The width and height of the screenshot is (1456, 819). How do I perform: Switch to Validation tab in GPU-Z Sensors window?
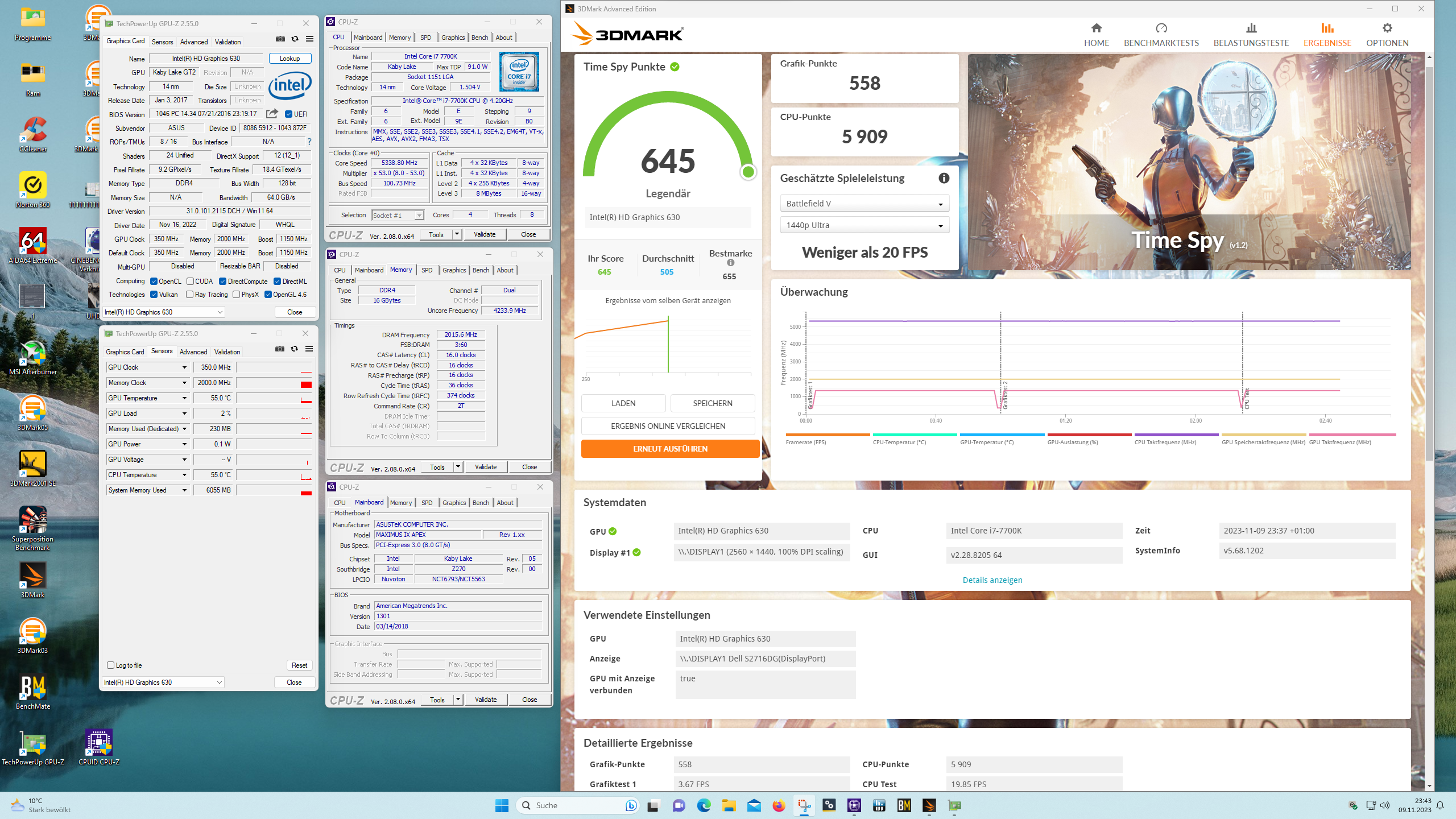[x=227, y=351]
